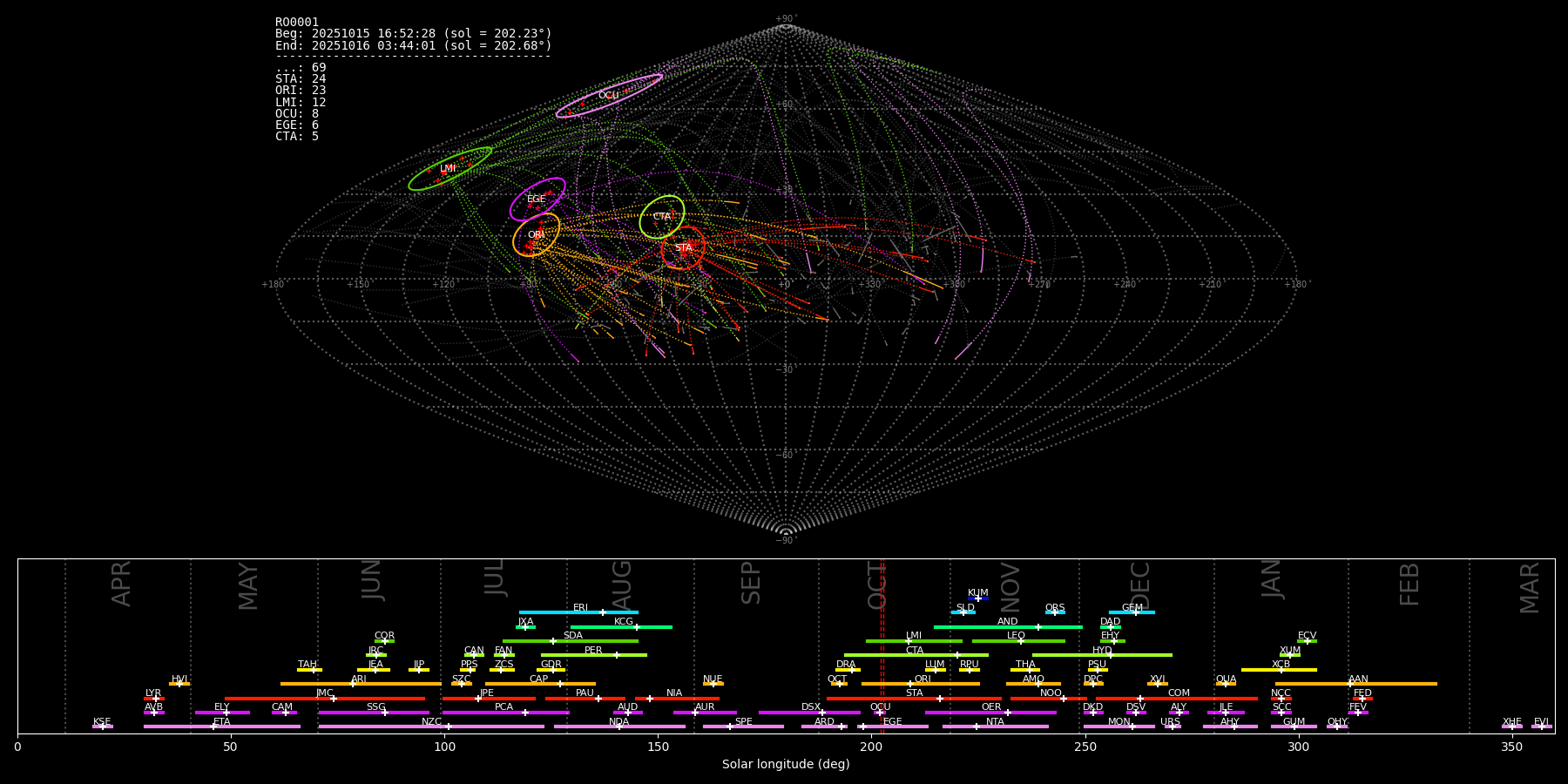
Task: Click the KCG shower bar in the timeline
Action: 621,626
